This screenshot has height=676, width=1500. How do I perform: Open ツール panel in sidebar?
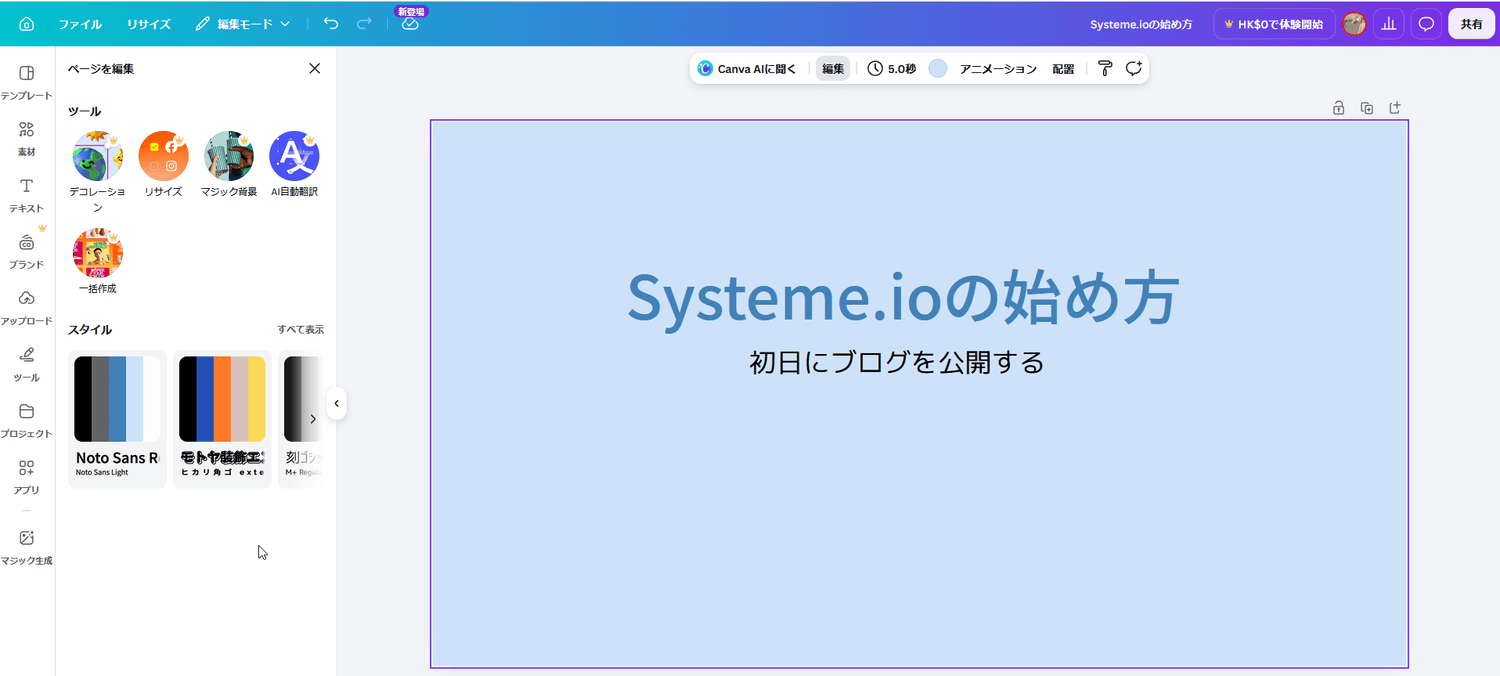(27, 364)
